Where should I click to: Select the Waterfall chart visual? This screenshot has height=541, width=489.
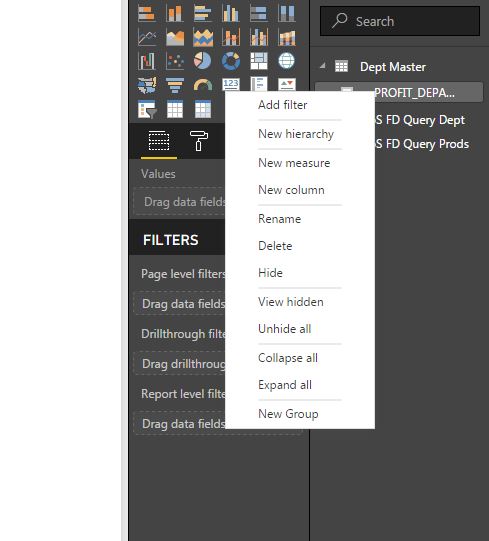tap(147, 61)
